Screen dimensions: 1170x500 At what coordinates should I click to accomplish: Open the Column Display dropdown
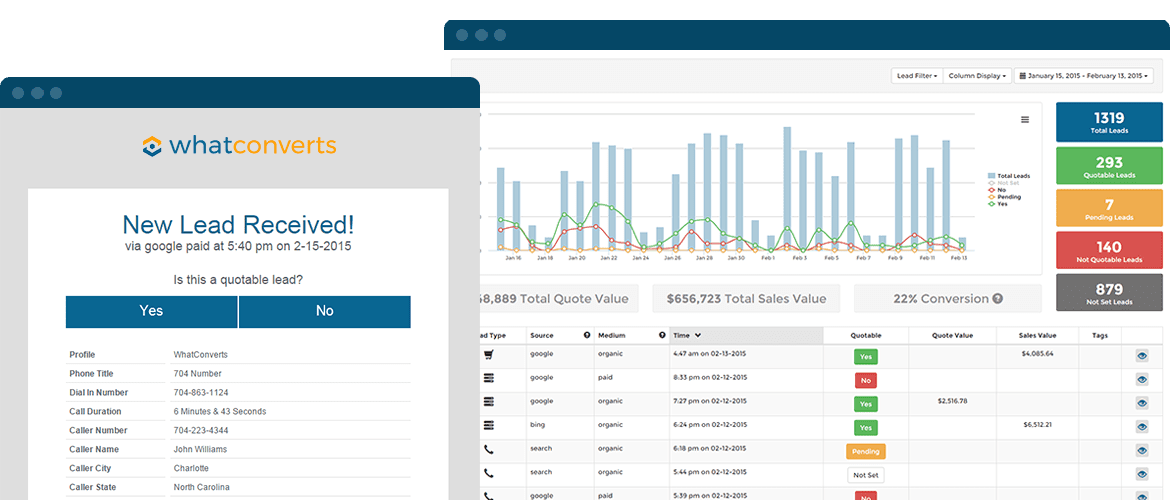(x=977, y=76)
